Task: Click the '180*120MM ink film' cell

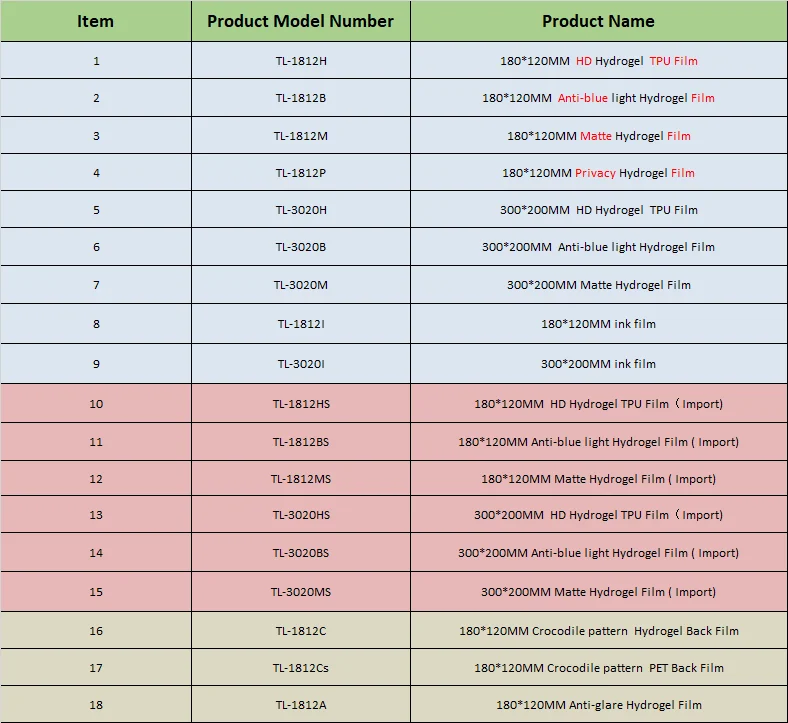Action: click(598, 324)
